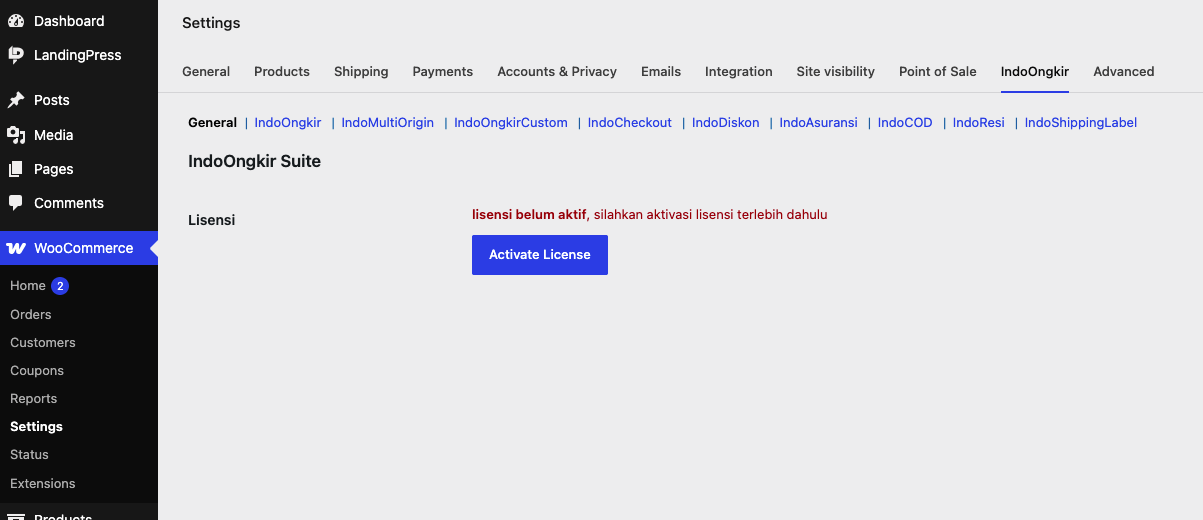Click the Dashboard gauge icon
The width and height of the screenshot is (1203, 520).
tap(16, 21)
